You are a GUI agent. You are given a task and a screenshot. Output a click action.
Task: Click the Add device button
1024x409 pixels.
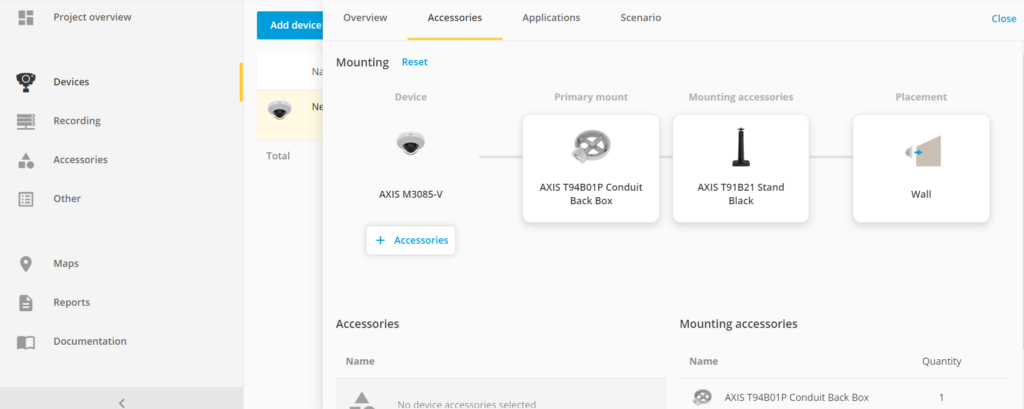(290, 25)
